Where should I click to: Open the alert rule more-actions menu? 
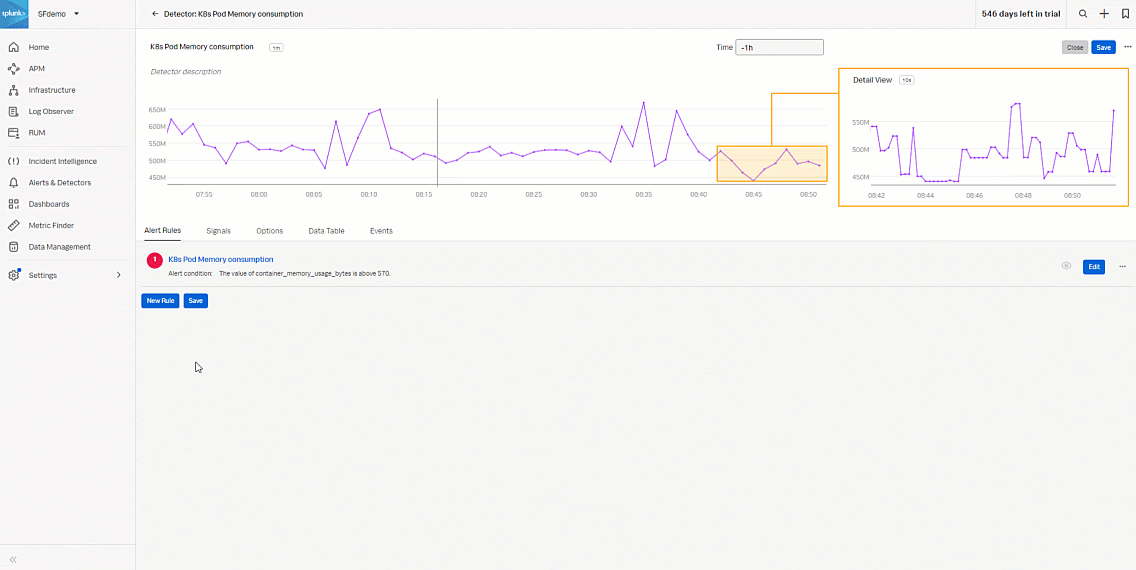point(1122,267)
